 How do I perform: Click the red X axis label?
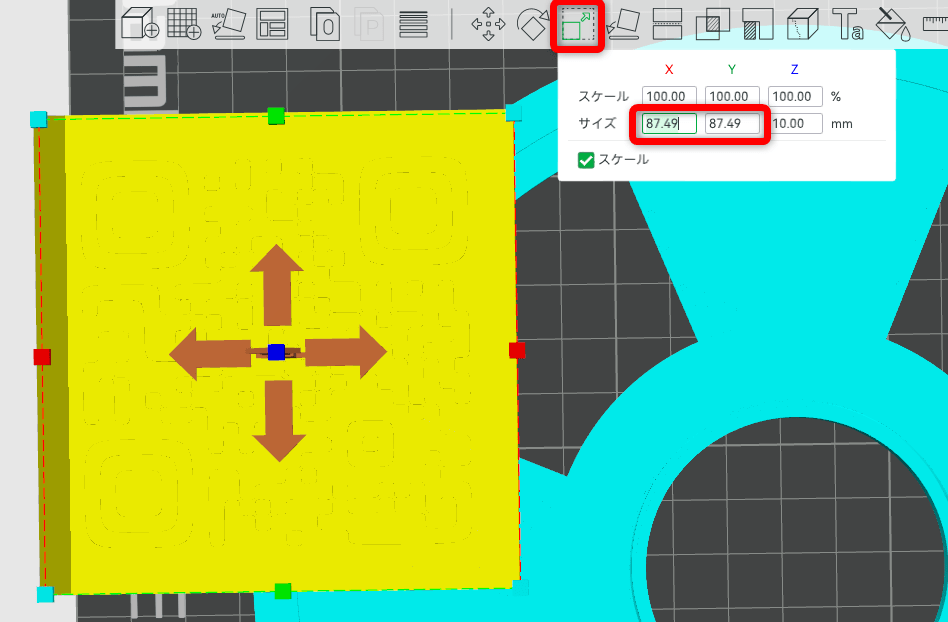click(x=669, y=70)
